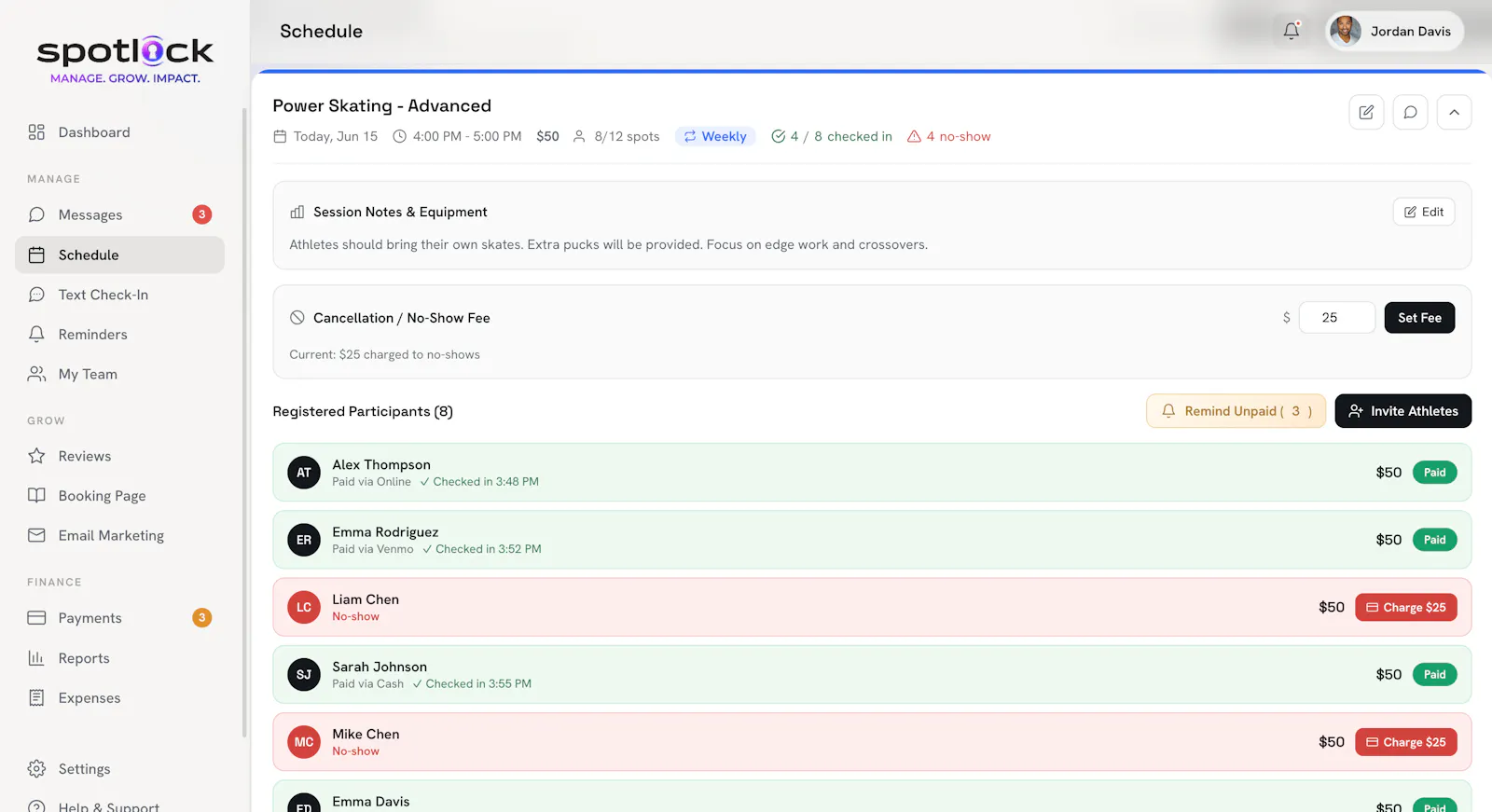The height and width of the screenshot is (812, 1492).
Task: Click 'Power Skating - Advanced' title
Action: [x=381, y=105]
